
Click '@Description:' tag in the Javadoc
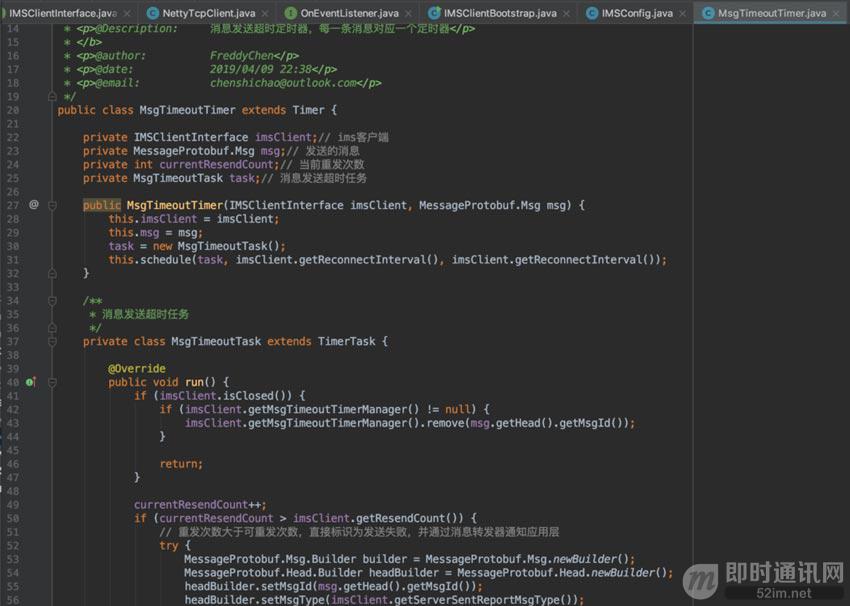click(x=136, y=29)
